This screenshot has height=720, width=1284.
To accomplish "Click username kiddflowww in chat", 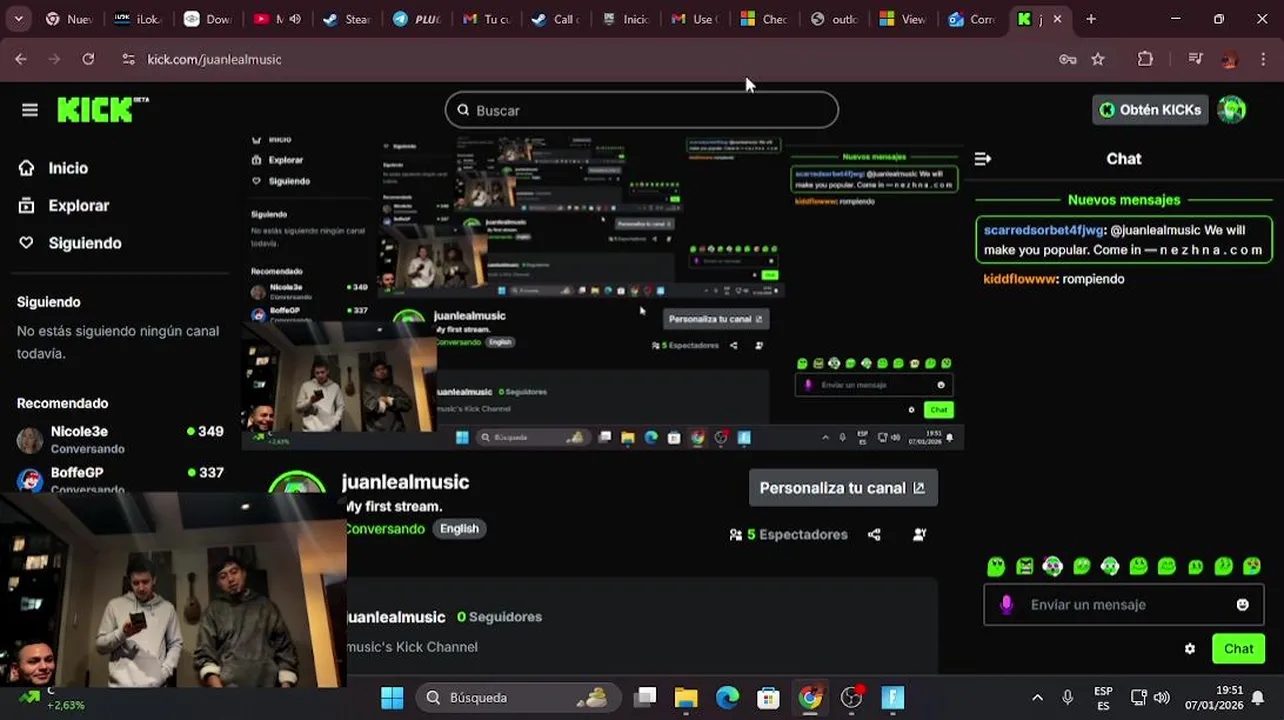I will (1020, 279).
